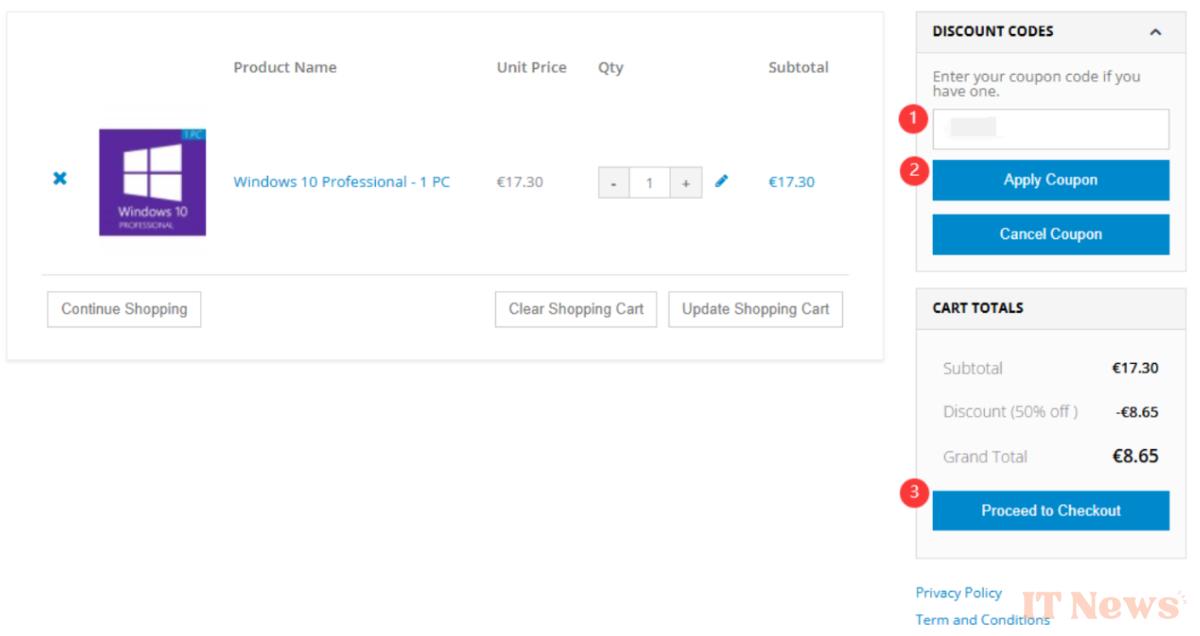Click the coupon code input field

1051,129
